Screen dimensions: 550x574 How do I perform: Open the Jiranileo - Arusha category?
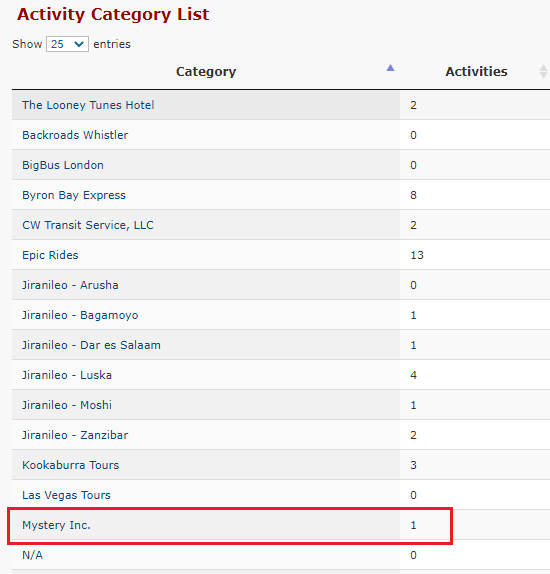[x=70, y=285]
